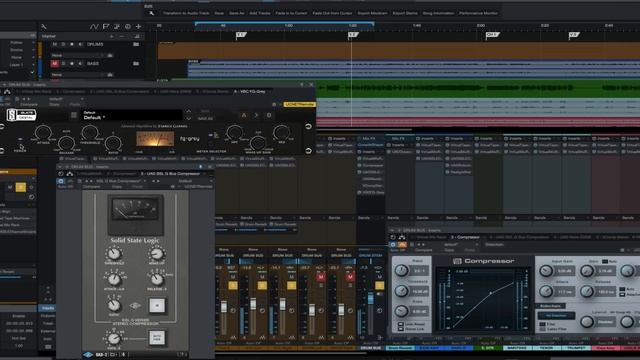Click the info icon in the track list toolbar

[x=128, y=27]
